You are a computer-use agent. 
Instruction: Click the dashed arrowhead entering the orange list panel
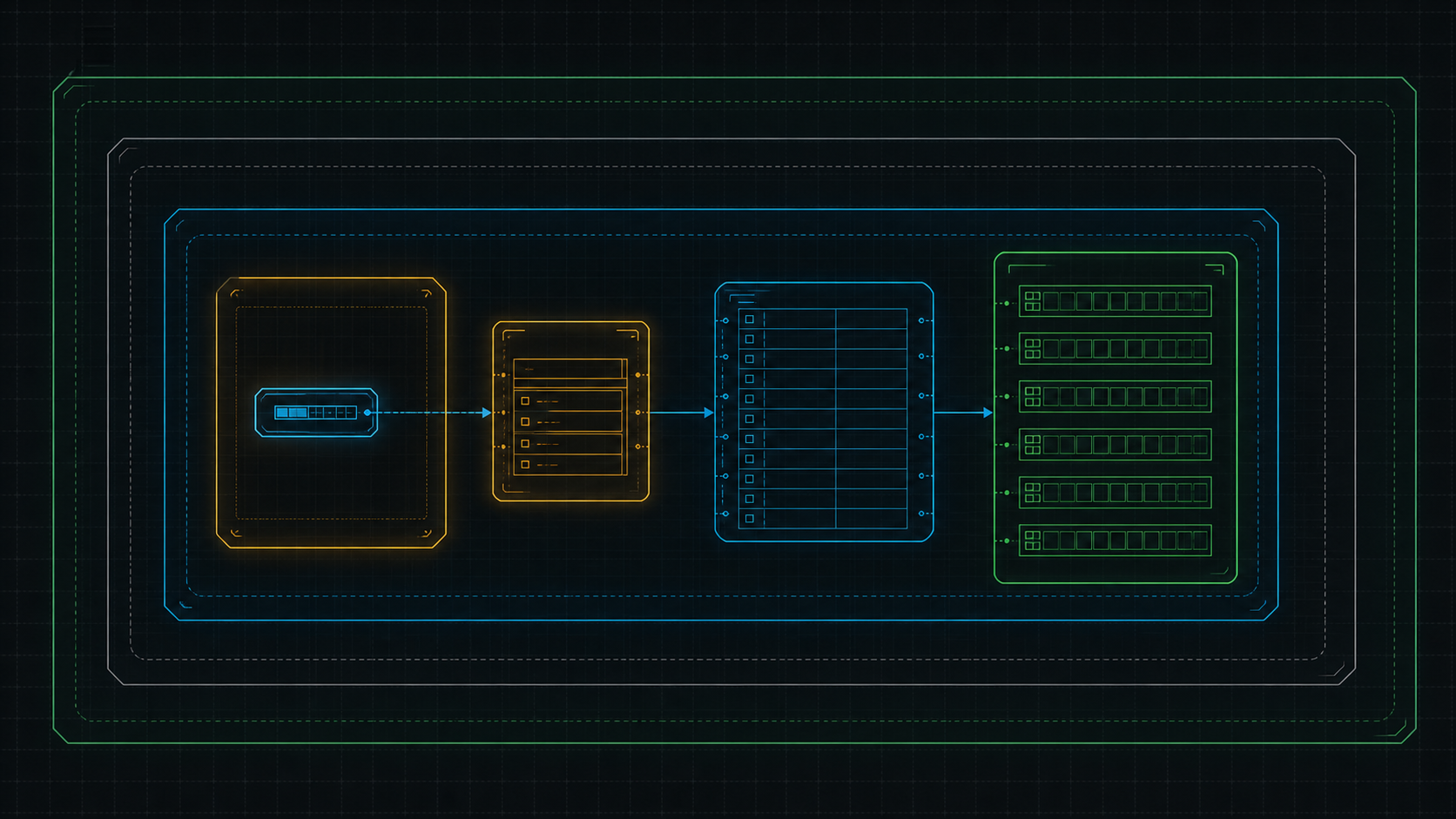click(487, 413)
